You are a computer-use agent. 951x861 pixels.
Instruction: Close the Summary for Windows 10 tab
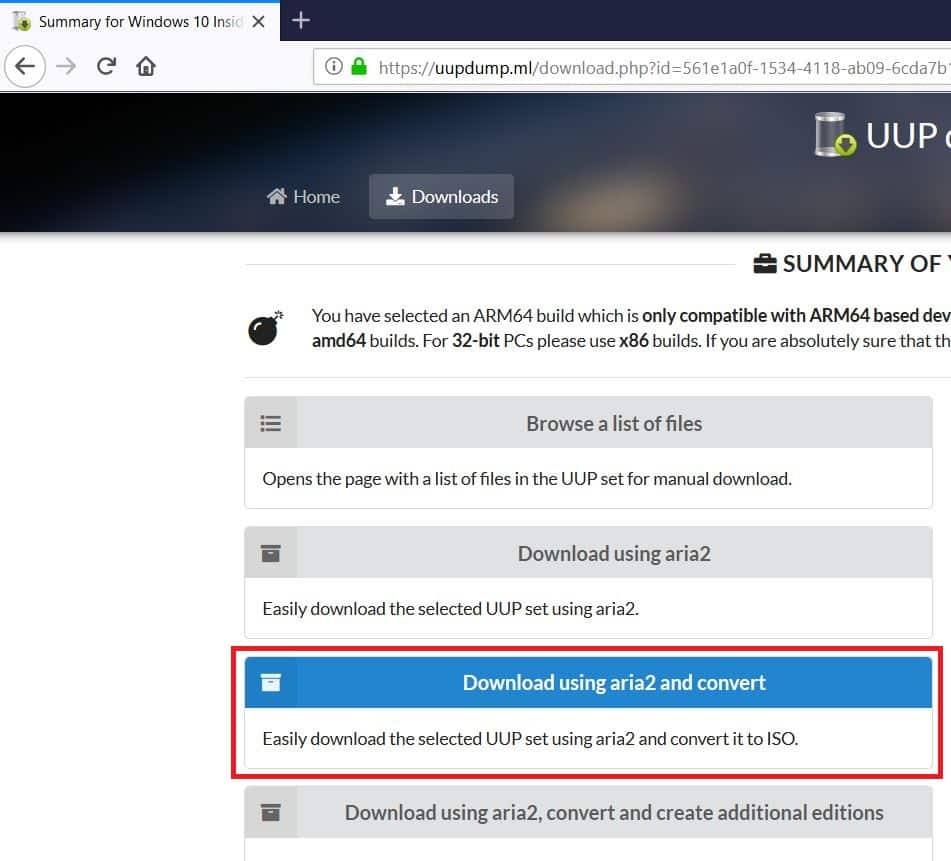coord(258,22)
